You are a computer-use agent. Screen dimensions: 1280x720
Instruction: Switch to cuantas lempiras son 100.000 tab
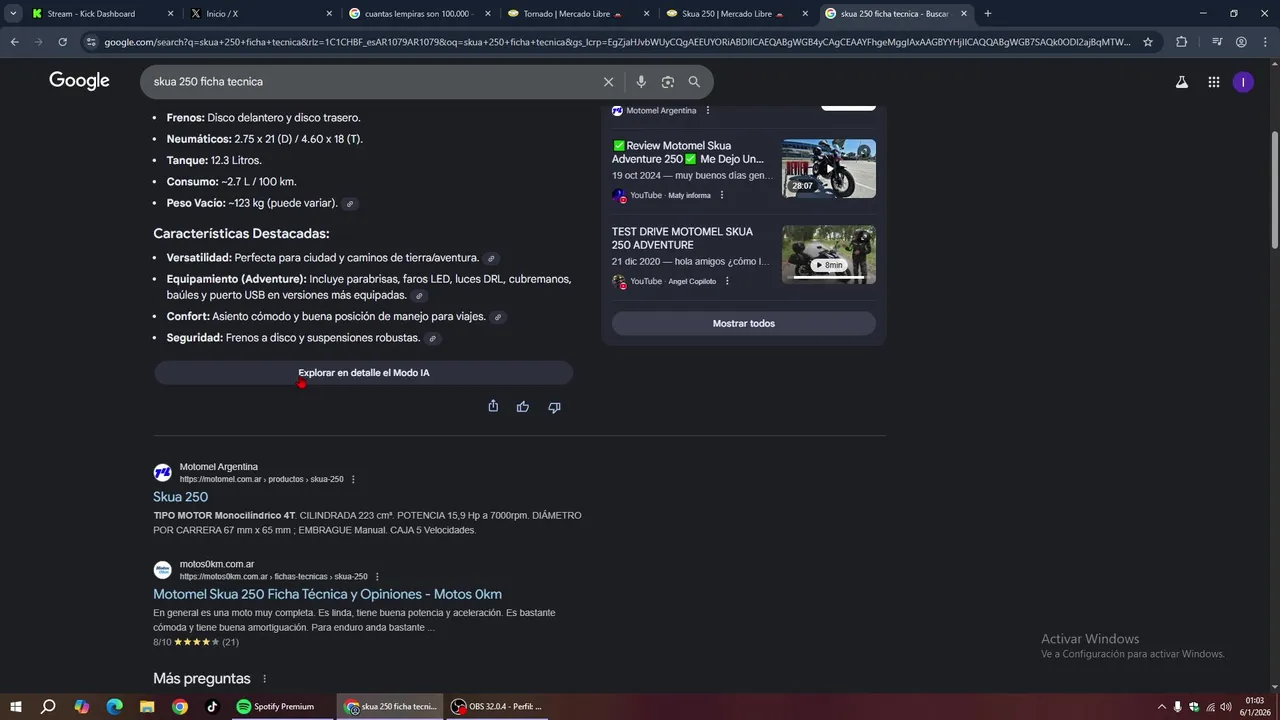[422, 14]
